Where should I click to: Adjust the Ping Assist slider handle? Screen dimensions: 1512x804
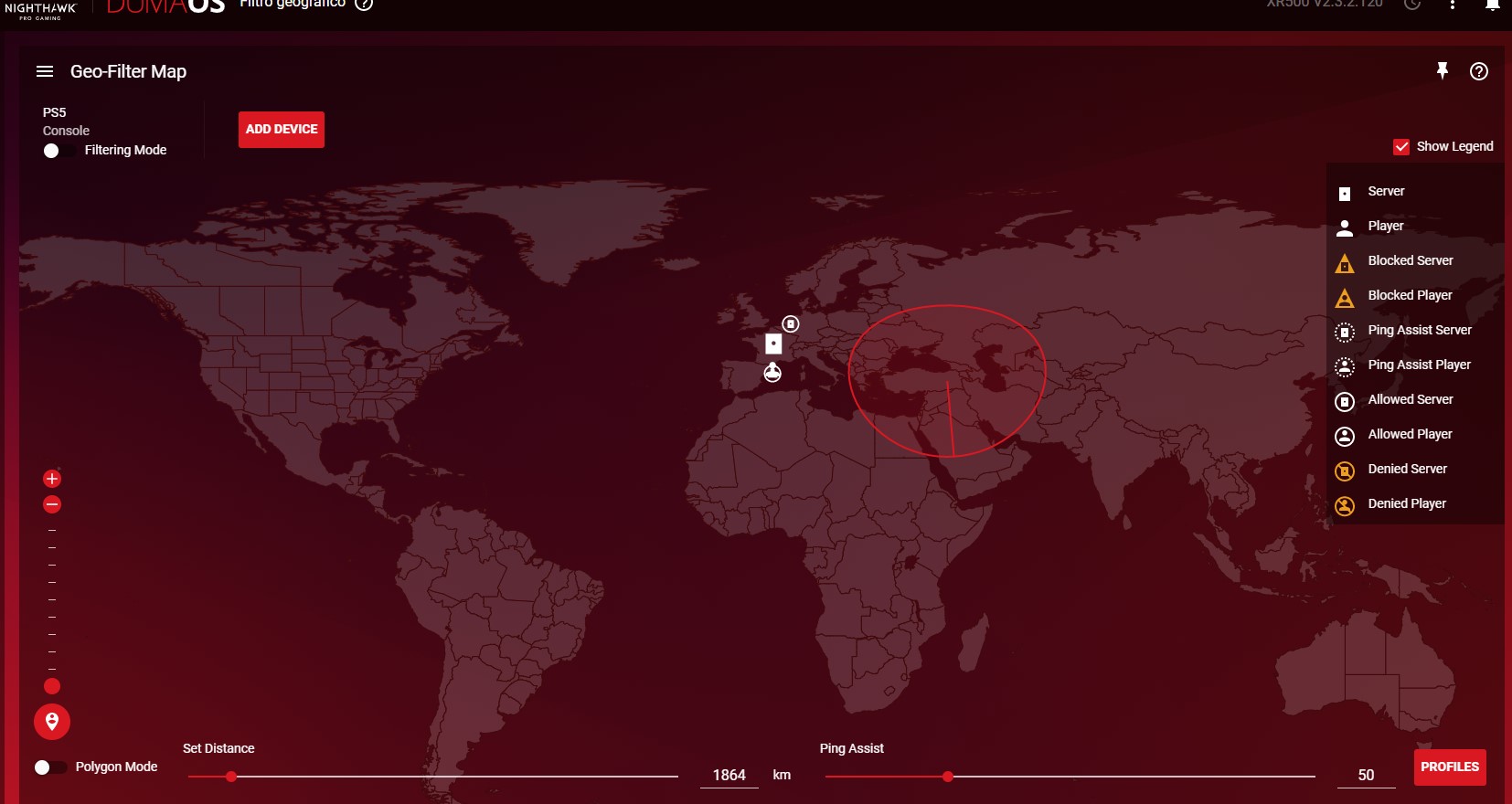(948, 777)
